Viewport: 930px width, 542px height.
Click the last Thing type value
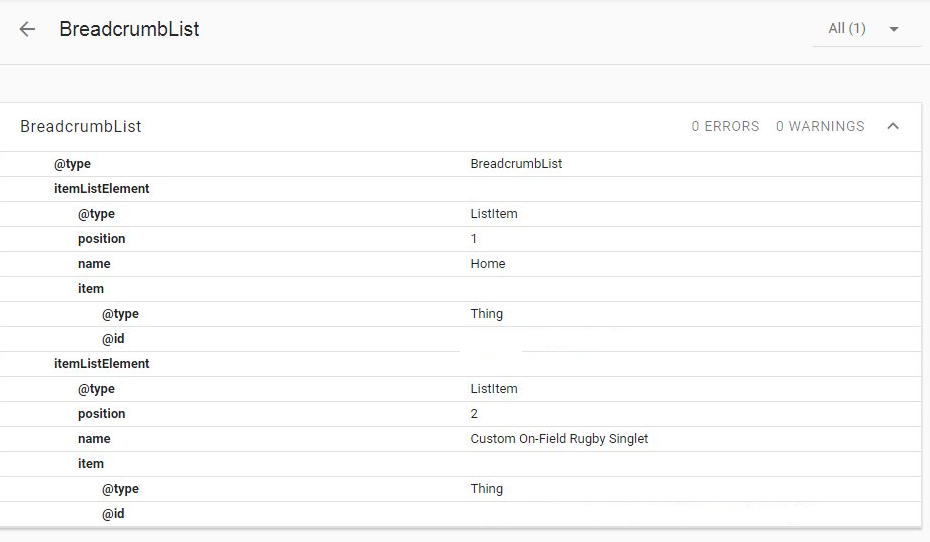coord(487,489)
